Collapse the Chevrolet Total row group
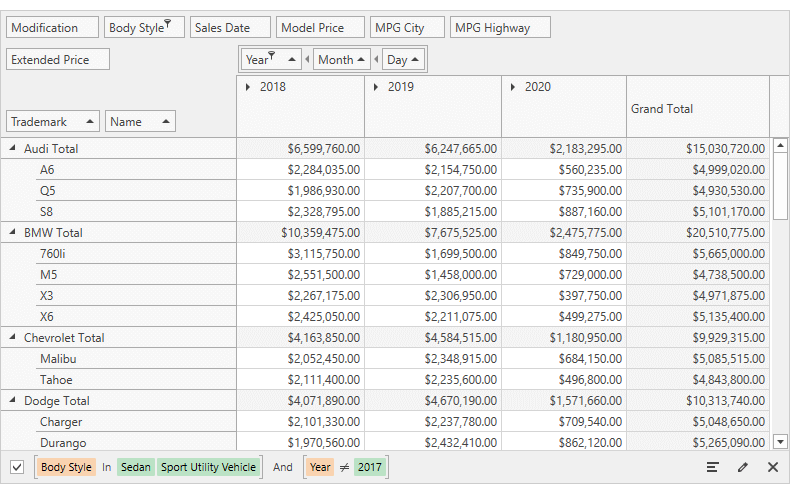Screen dimensions: 790x494 coord(13,338)
